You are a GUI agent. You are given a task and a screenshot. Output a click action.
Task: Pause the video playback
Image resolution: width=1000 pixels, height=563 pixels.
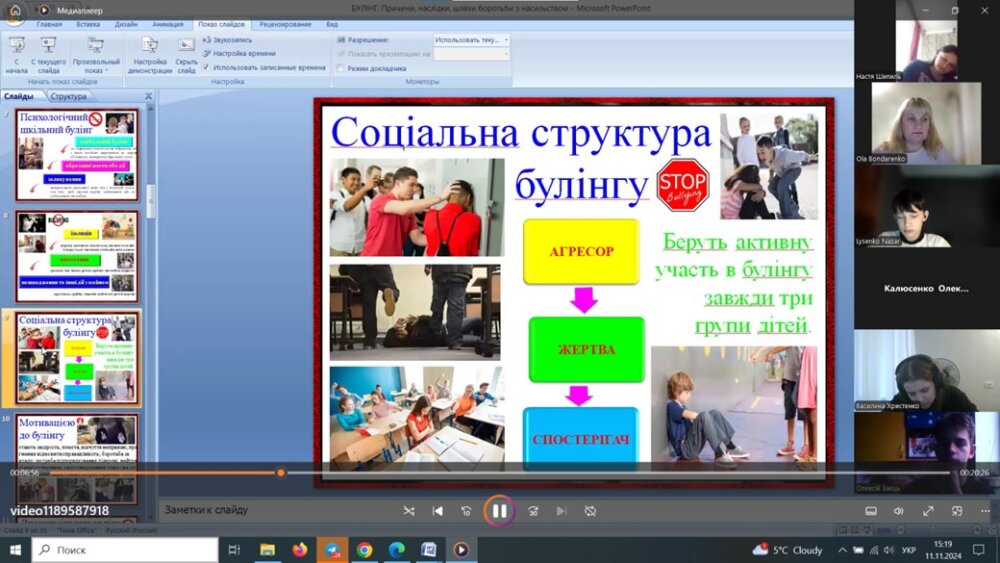tap(499, 511)
